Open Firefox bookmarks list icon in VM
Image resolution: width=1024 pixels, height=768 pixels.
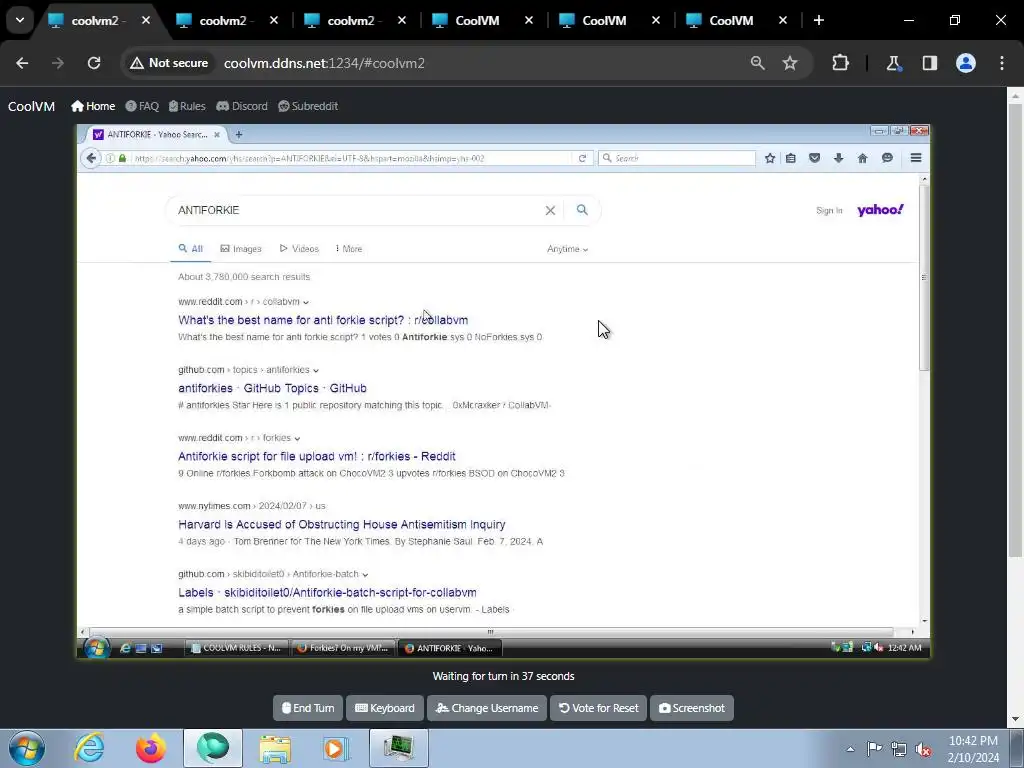point(791,158)
